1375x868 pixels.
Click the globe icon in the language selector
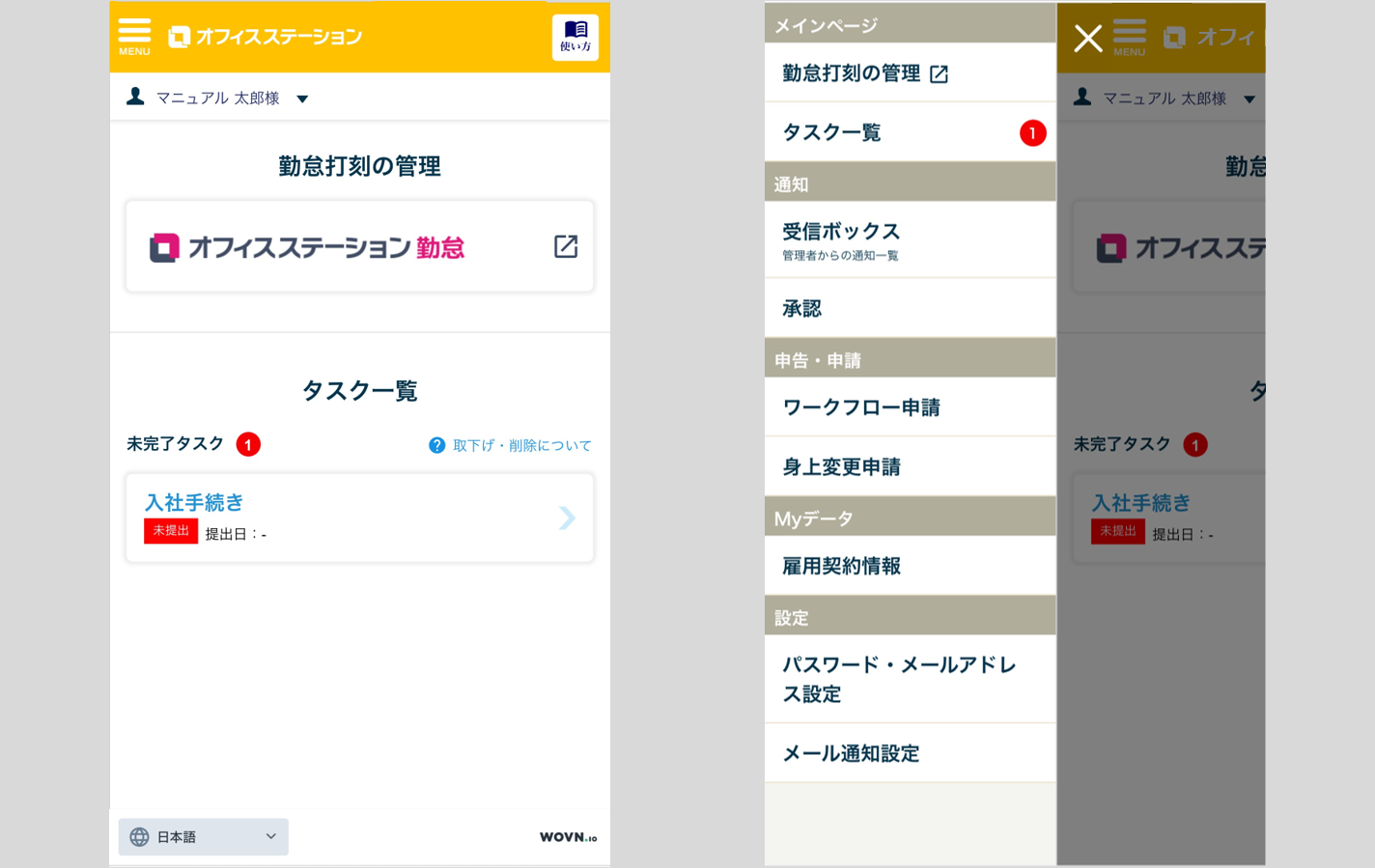click(139, 837)
